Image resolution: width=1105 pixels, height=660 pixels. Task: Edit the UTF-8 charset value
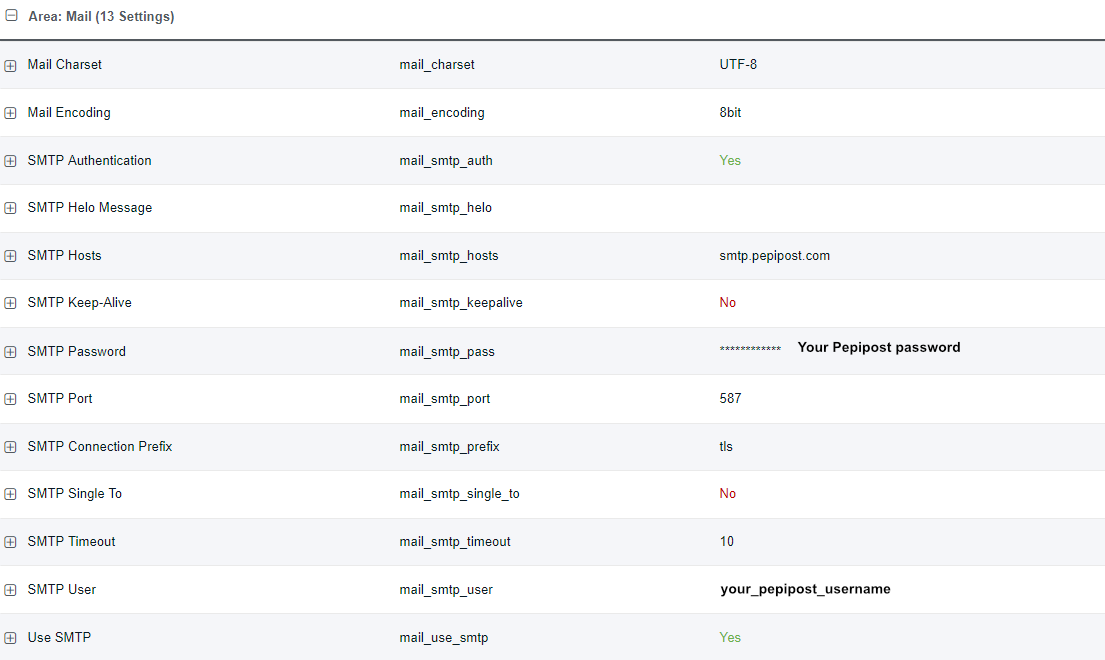click(738, 64)
